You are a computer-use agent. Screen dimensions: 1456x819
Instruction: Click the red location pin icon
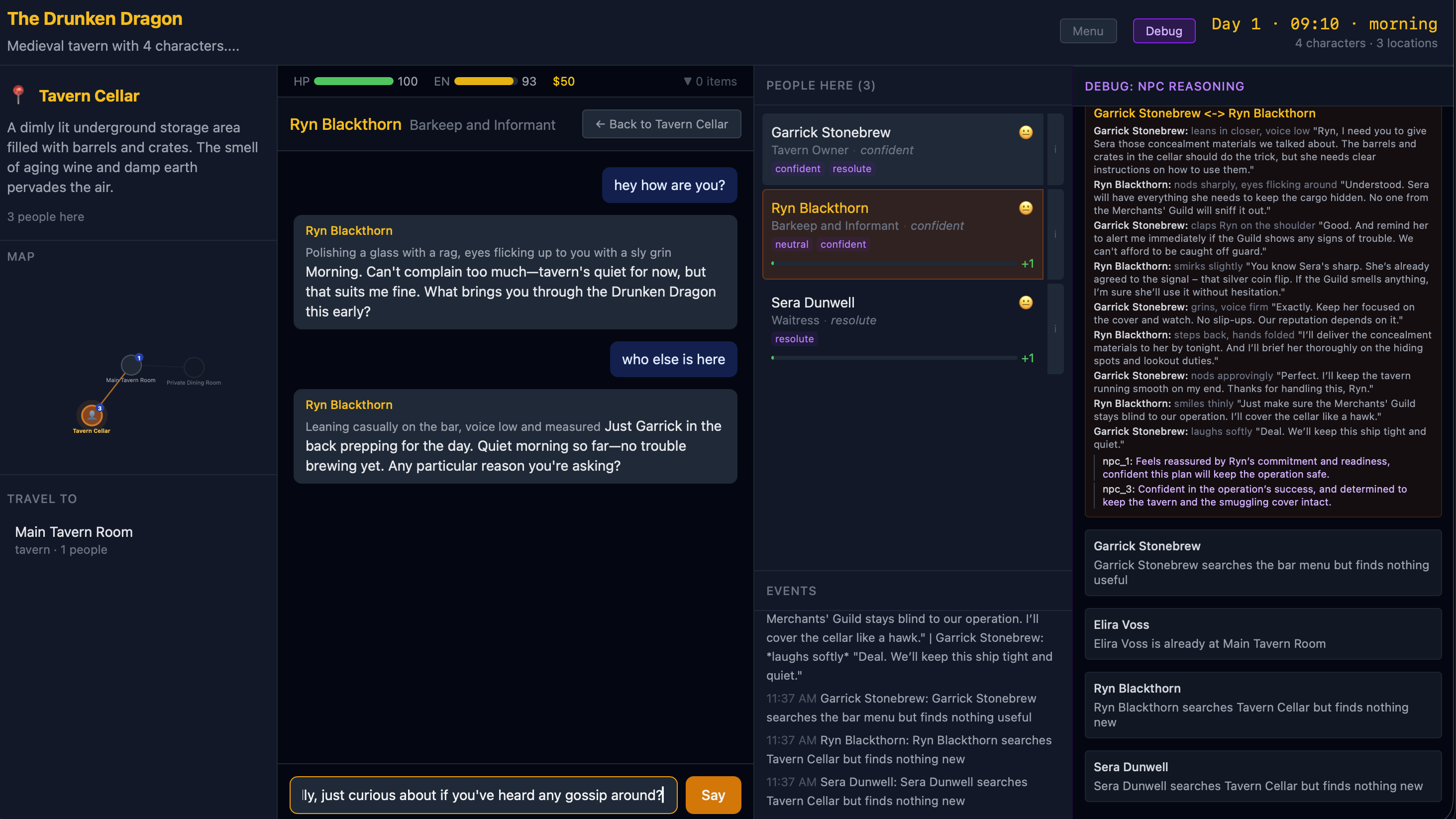(18, 95)
